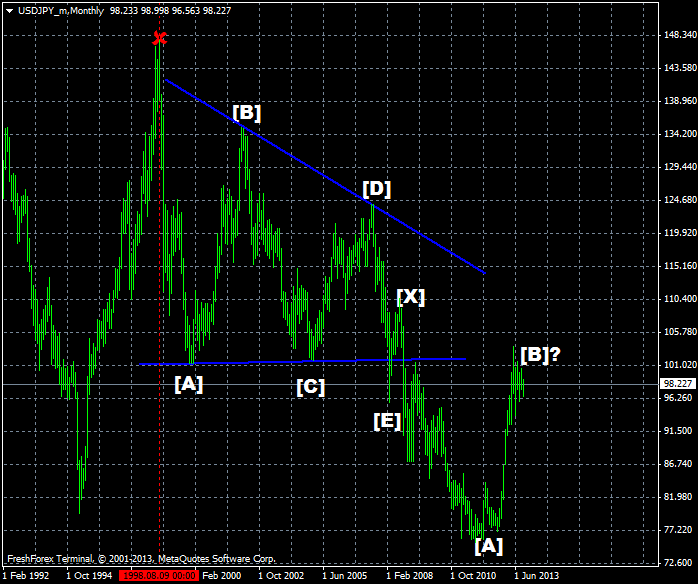Select the [D] wave label

[x=377, y=188]
